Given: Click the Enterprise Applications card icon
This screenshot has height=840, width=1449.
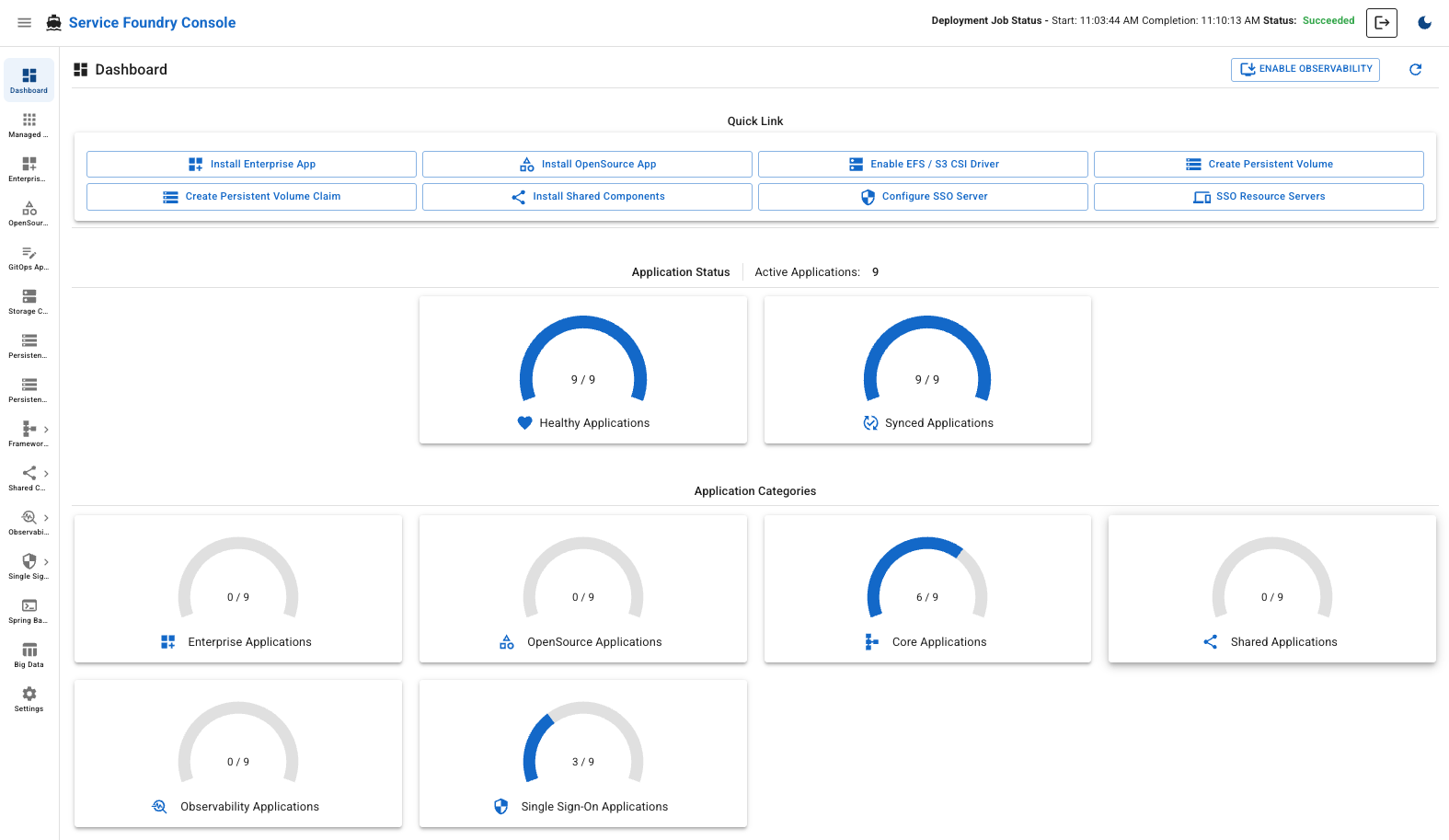Looking at the screenshot, I should (167, 642).
